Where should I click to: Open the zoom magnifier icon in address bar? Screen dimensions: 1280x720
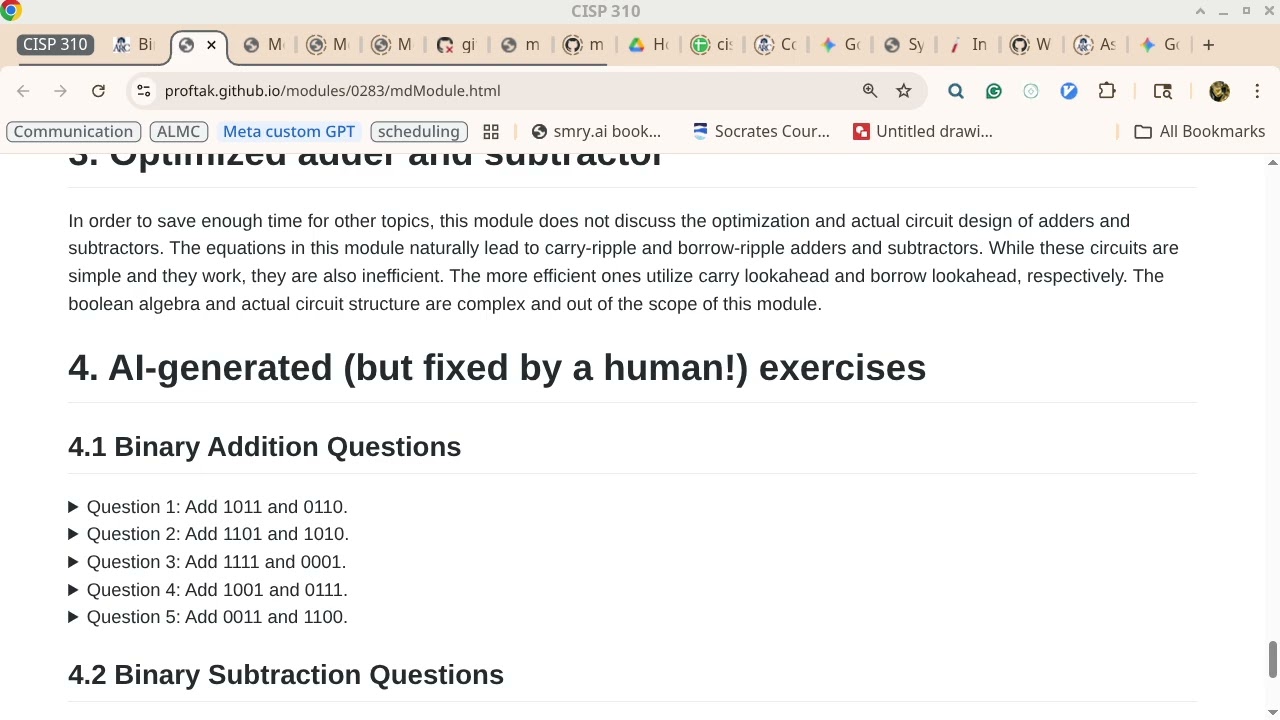pyautogui.click(x=870, y=91)
